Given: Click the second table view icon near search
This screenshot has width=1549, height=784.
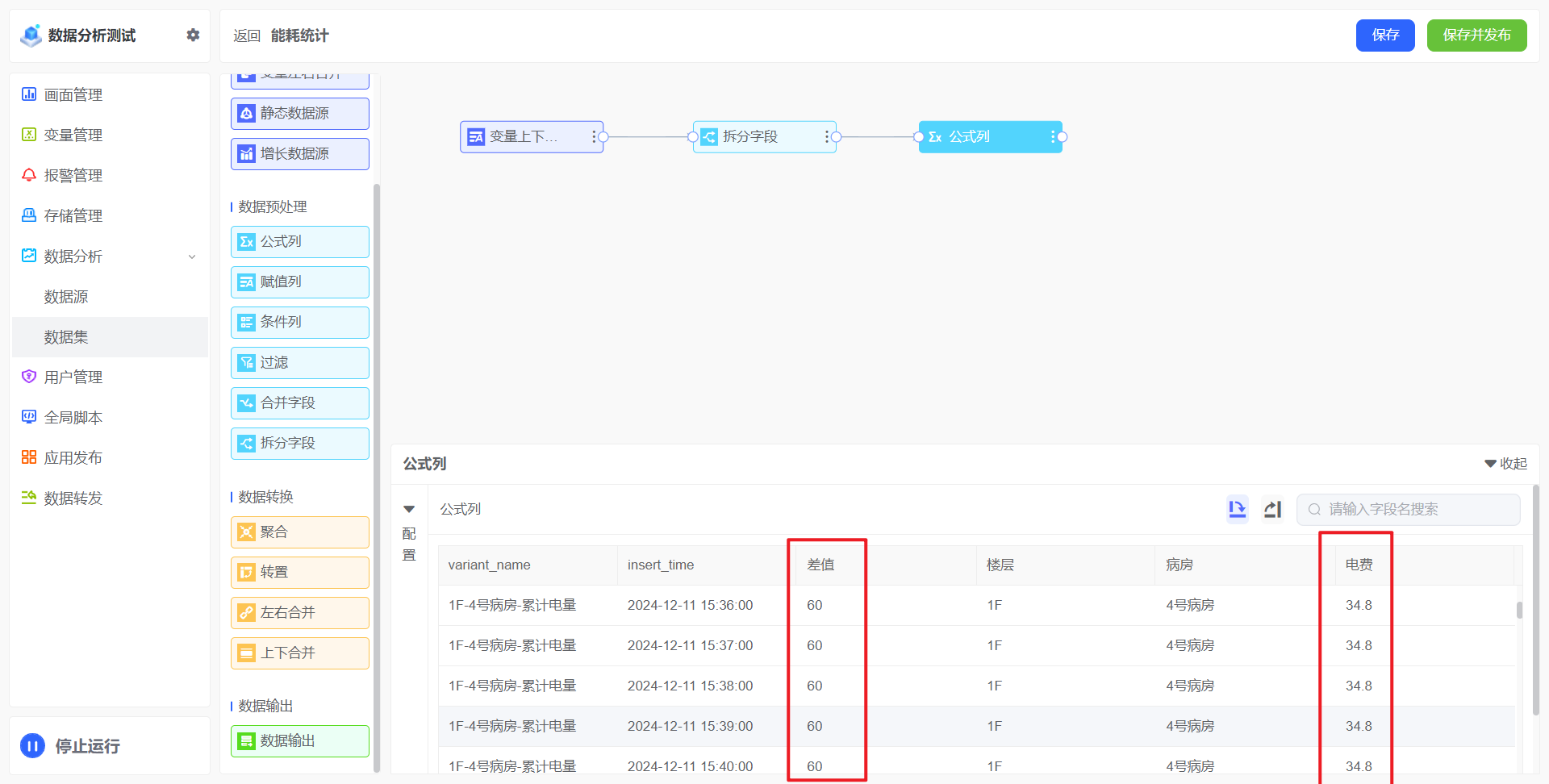Looking at the screenshot, I should (x=1272, y=509).
